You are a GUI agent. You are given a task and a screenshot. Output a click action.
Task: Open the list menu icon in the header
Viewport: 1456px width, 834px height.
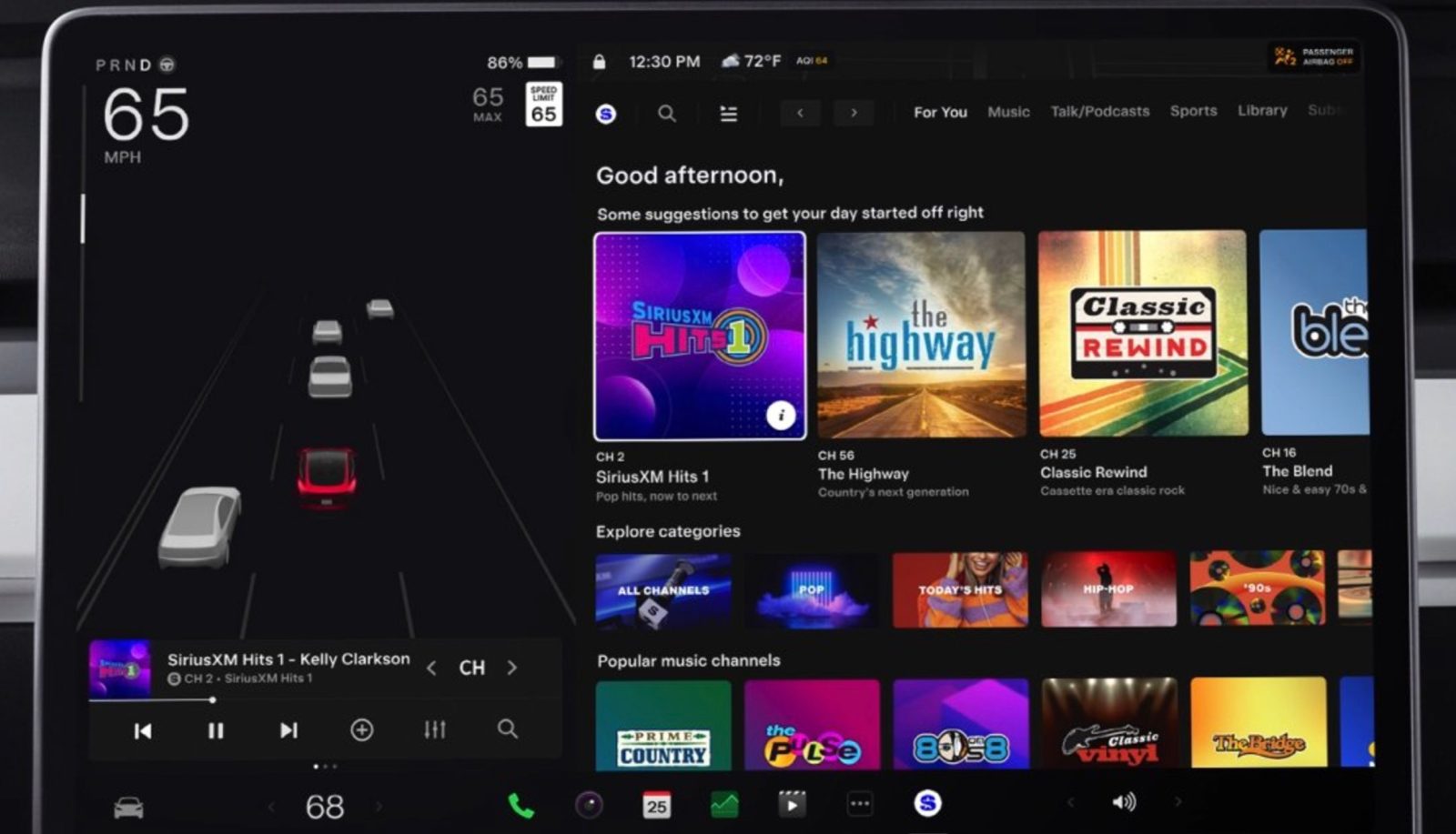click(729, 114)
